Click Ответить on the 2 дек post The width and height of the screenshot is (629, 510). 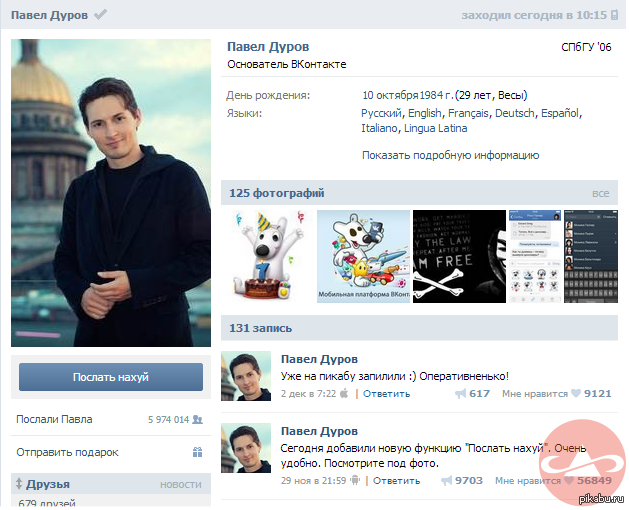coord(386,394)
